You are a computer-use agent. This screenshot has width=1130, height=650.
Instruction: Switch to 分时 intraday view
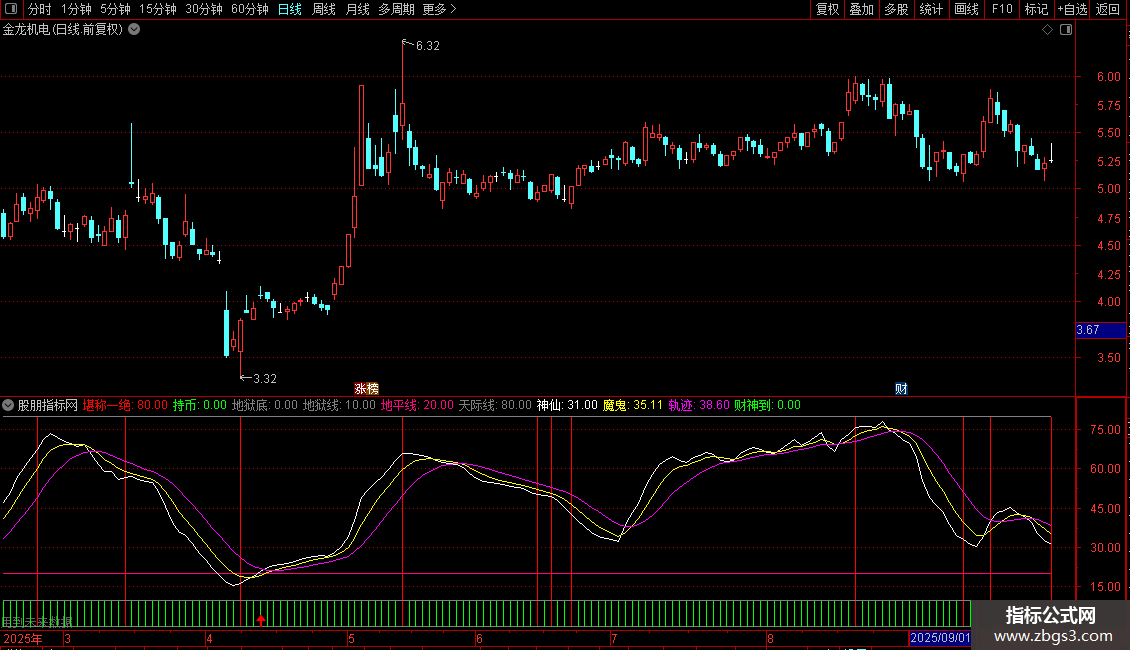click(39, 9)
